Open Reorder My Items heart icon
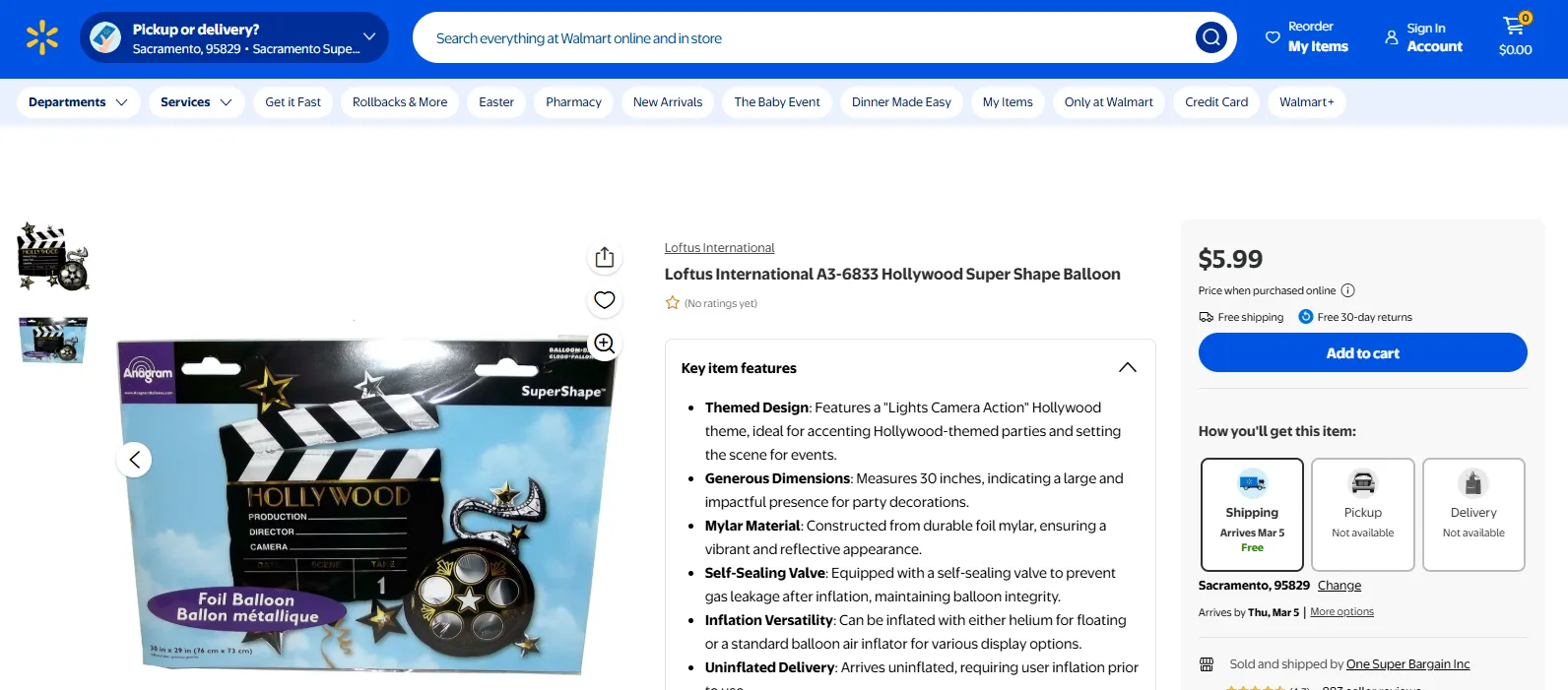The width and height of the screenshot is (1568, 690). tap(1273, 37)
